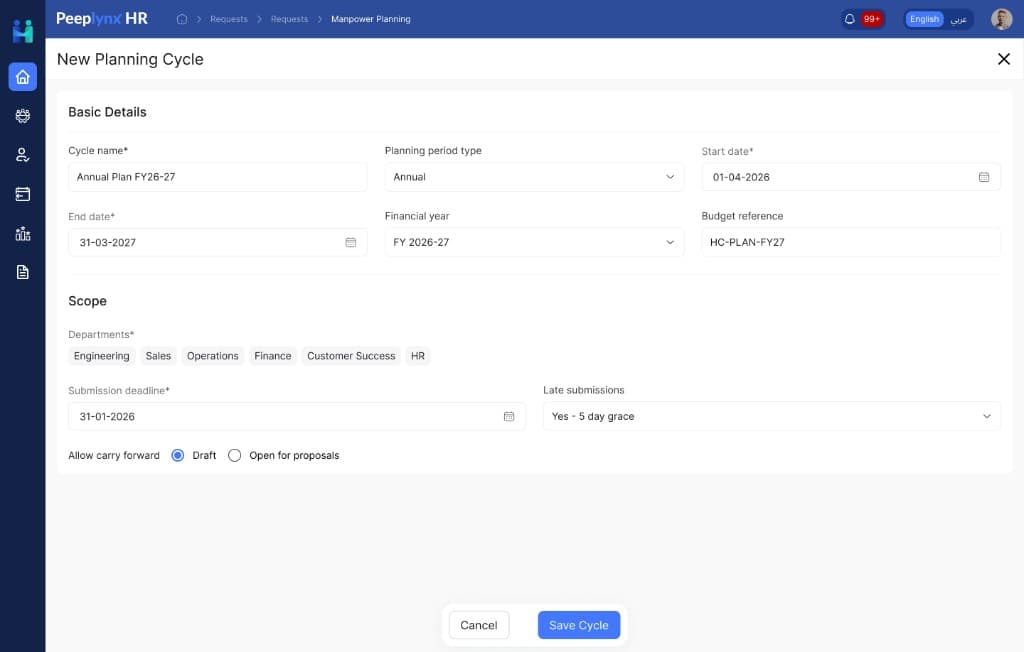Go to the first Requests breadcrumb
1024x652 pixels.
[x=229, y=19]
